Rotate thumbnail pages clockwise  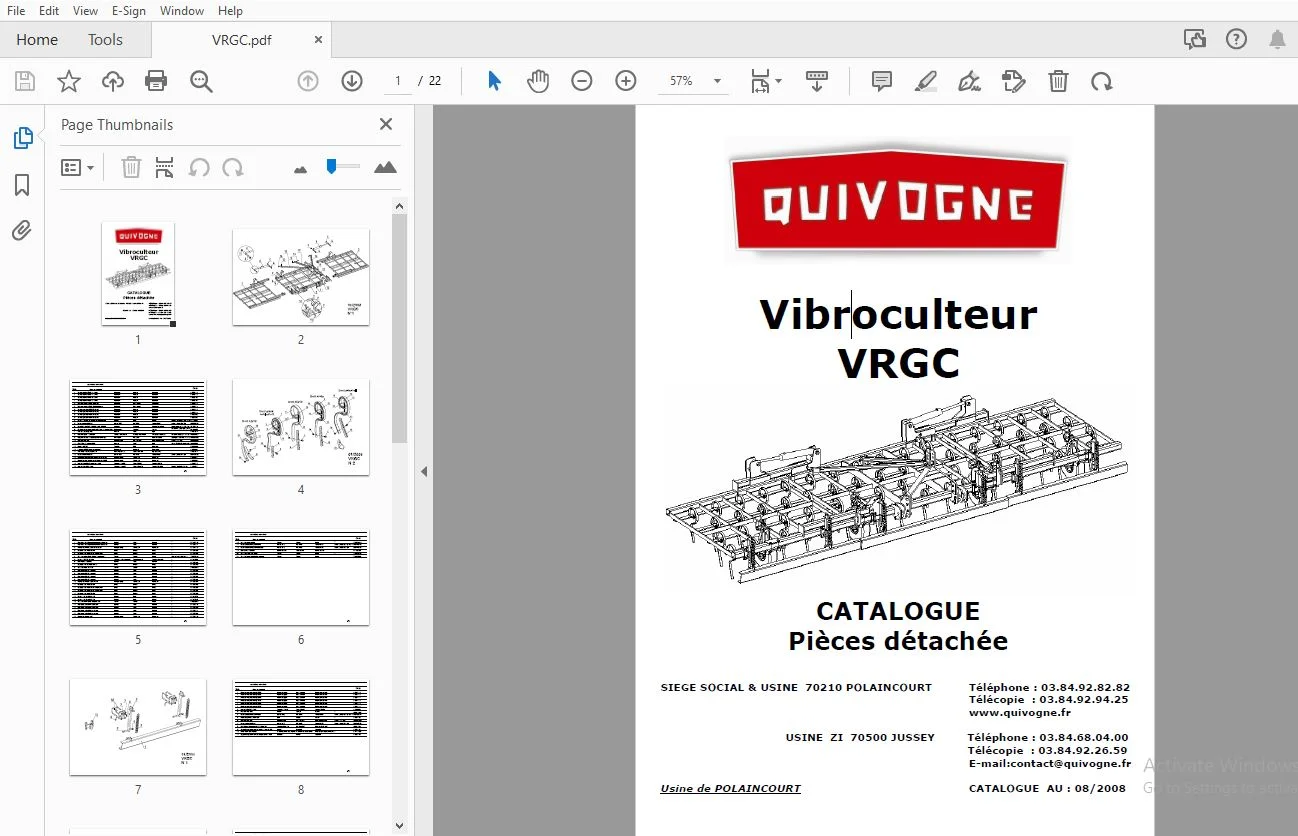coord(233,167)
